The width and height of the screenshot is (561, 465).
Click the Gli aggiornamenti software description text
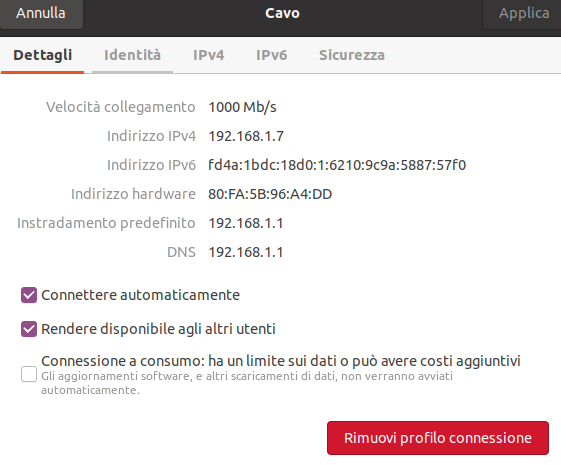247,383
